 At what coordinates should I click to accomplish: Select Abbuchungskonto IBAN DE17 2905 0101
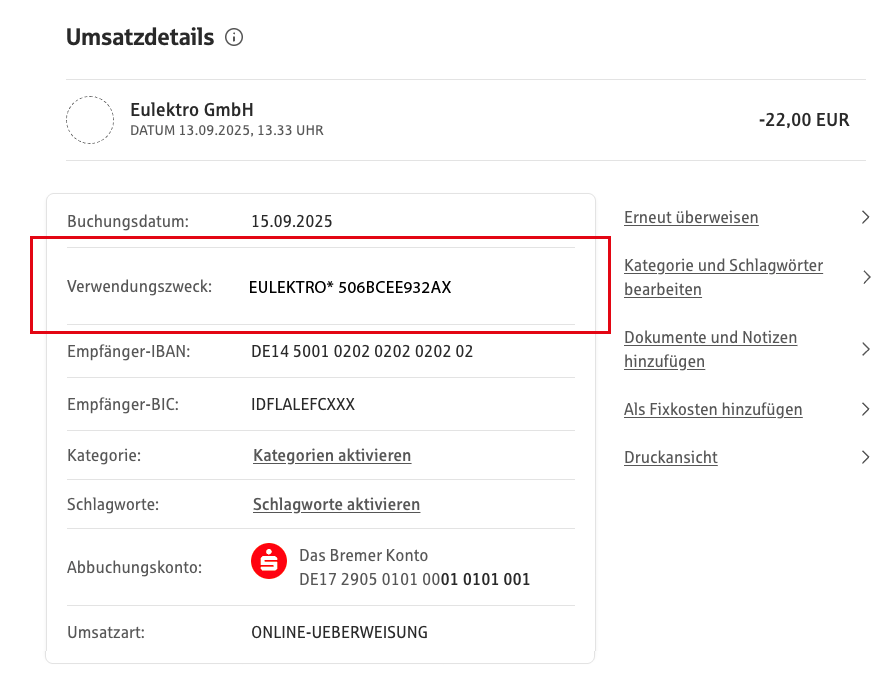tap(415, 579)
